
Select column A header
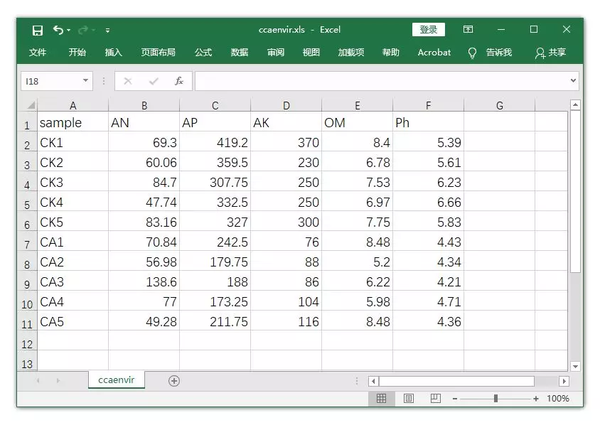pos(73,106)
